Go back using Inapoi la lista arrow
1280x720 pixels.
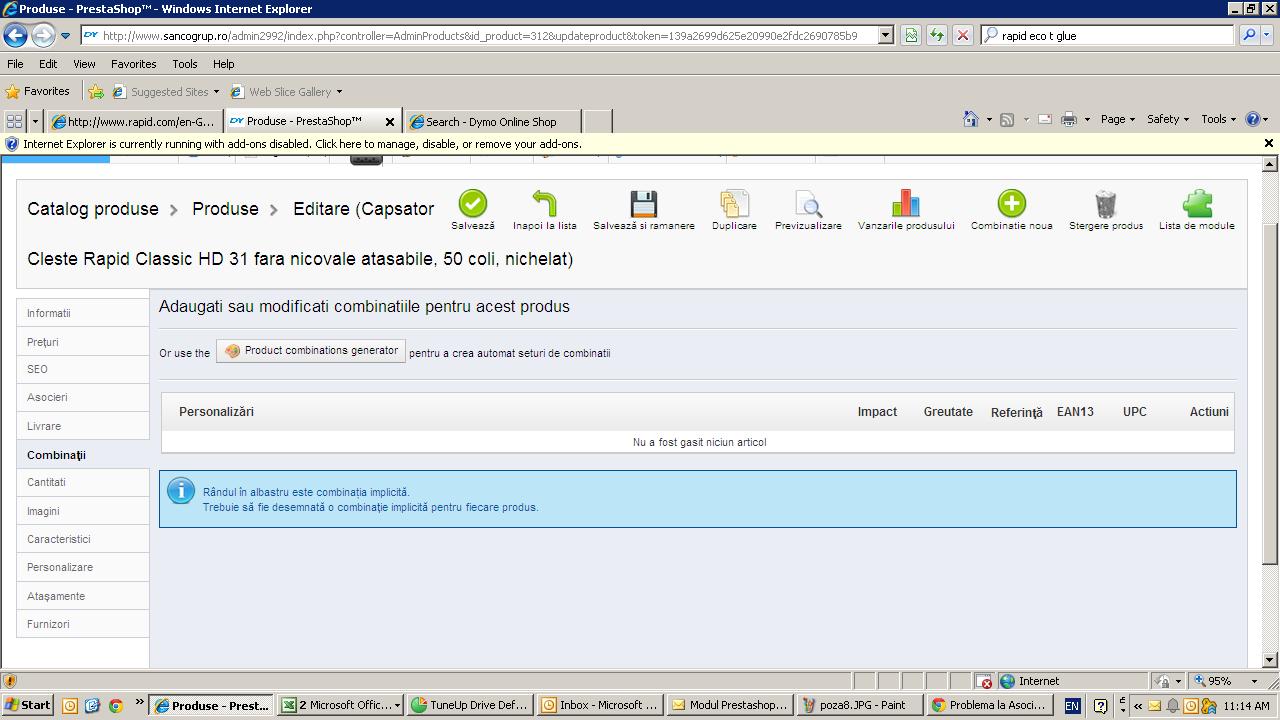544,204
